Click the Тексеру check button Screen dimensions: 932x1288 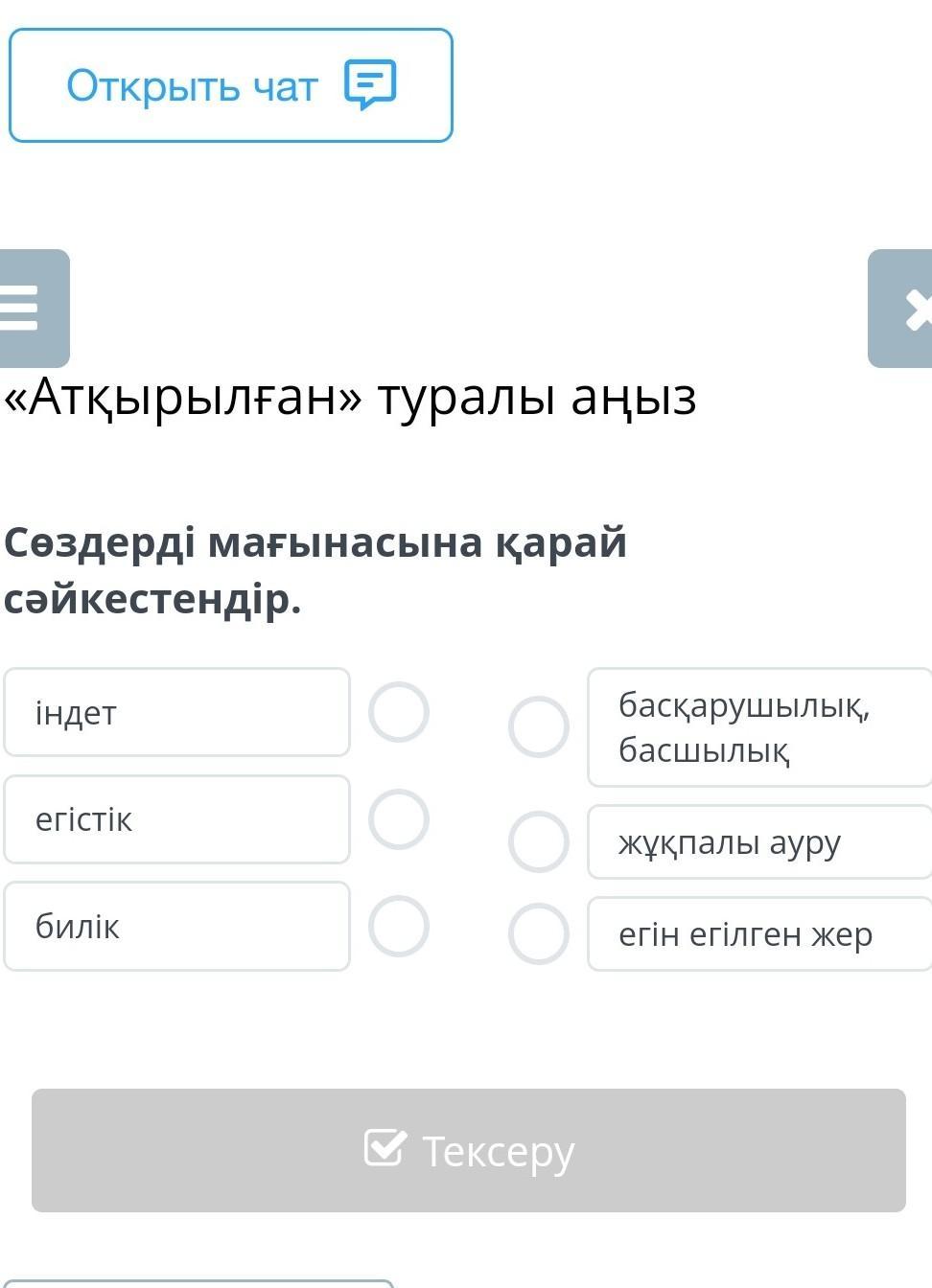pyautogui.click(x=469, y=1150)
